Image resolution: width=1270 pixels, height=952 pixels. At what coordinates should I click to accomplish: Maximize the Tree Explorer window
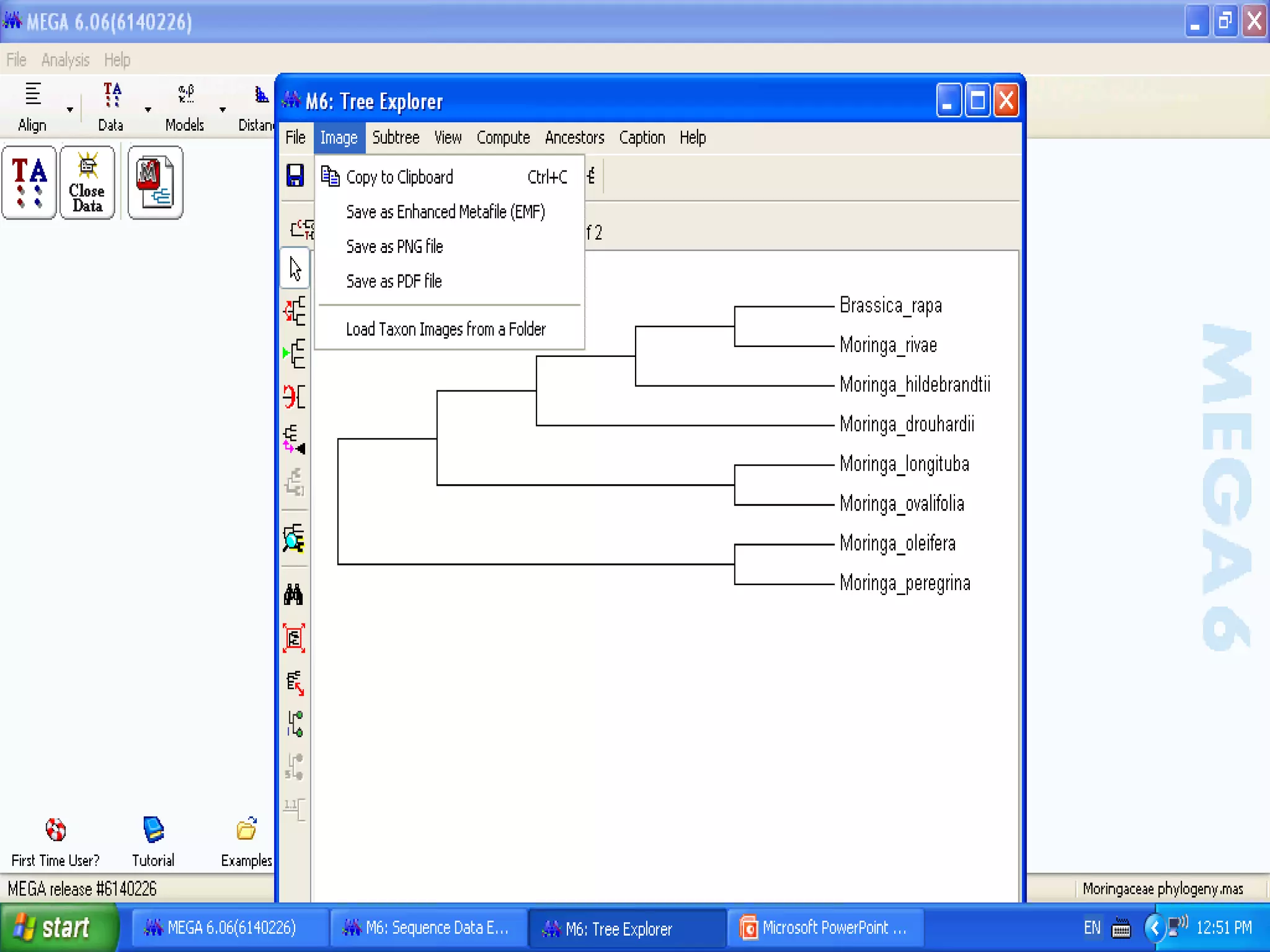point(978,100)
